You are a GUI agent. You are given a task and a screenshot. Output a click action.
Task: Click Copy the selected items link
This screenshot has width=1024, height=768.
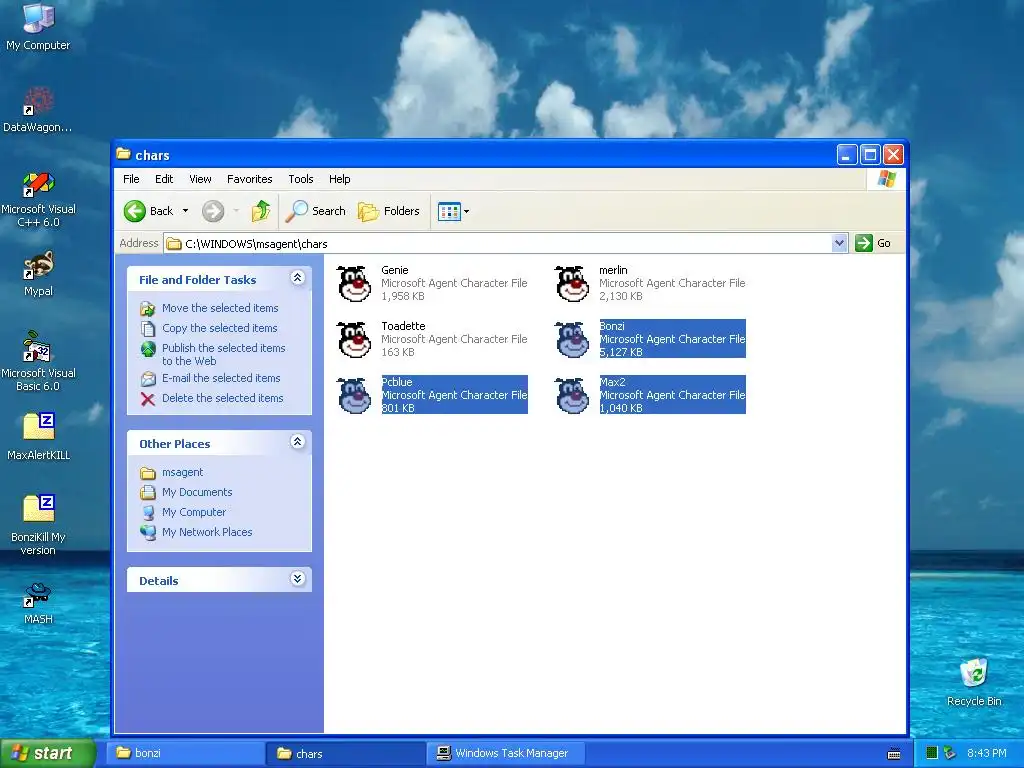219,328
